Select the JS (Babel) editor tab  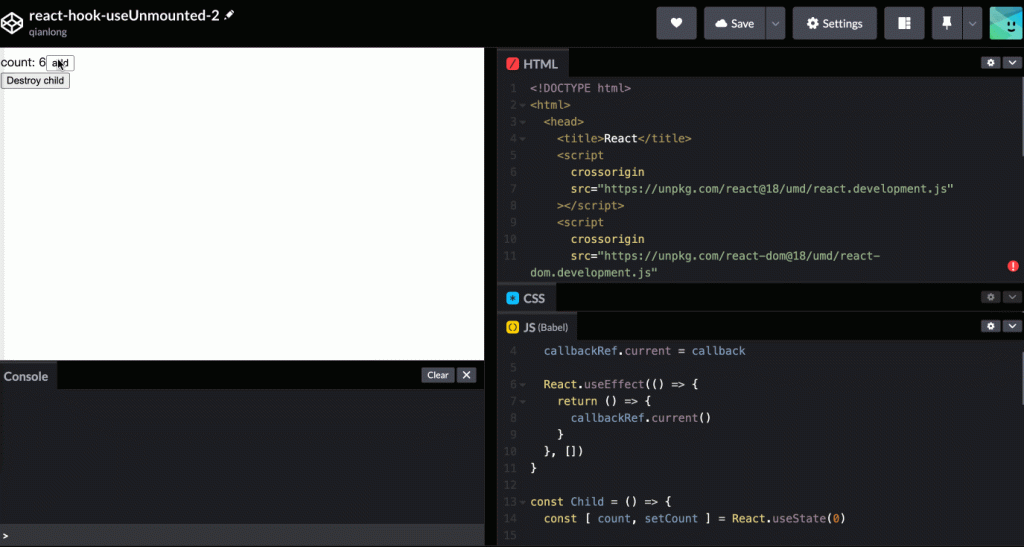click(x=537, y=327)
